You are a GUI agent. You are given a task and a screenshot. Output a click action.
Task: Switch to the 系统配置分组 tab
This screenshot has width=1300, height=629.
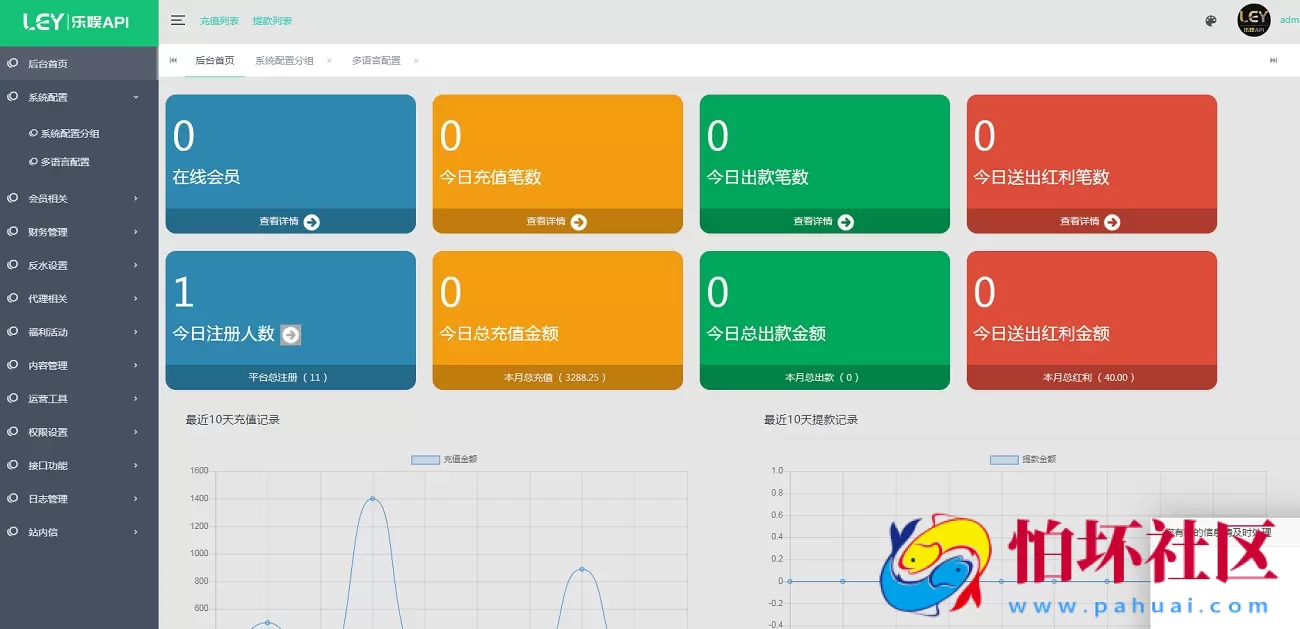(x=283, y=60)
